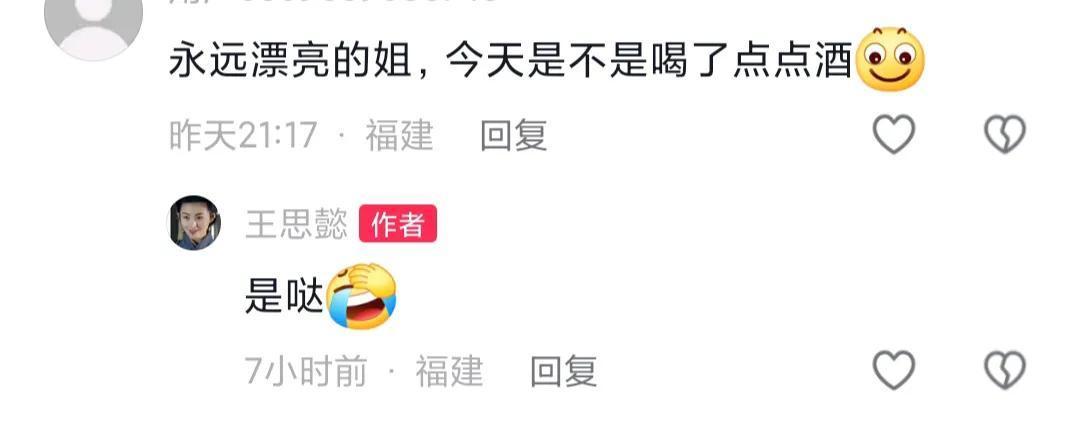Open the gray default commenter avatar
1080x430 pixels.
[x=93, y=28]
